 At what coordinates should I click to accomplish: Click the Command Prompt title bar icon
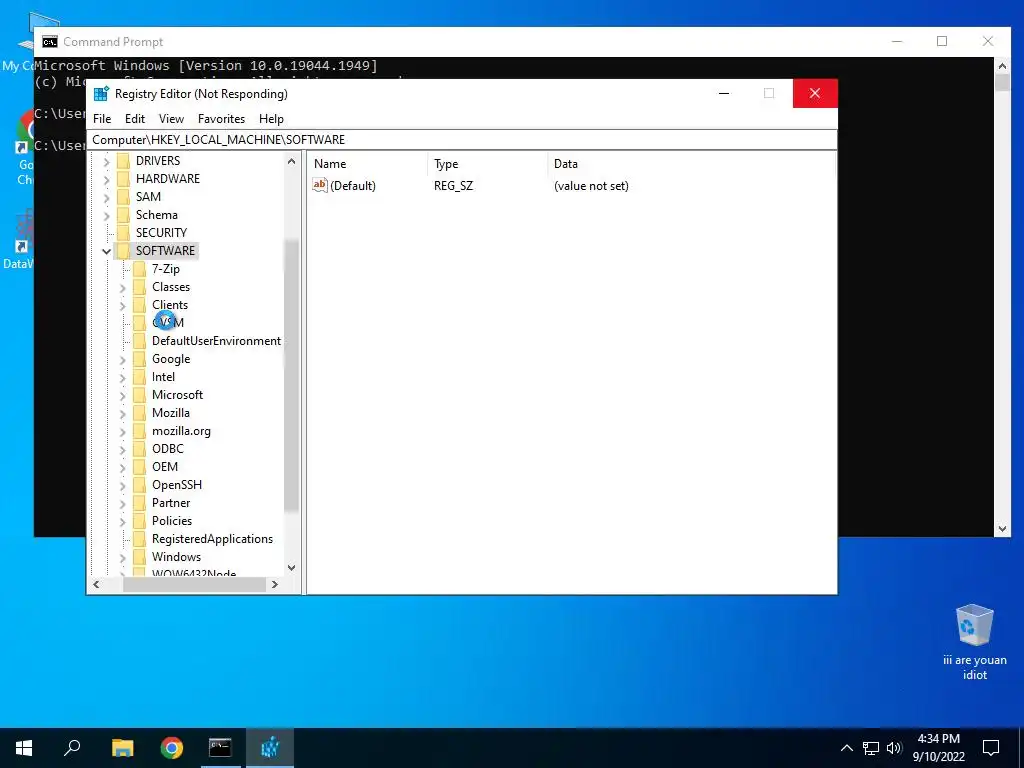(50, 42)
